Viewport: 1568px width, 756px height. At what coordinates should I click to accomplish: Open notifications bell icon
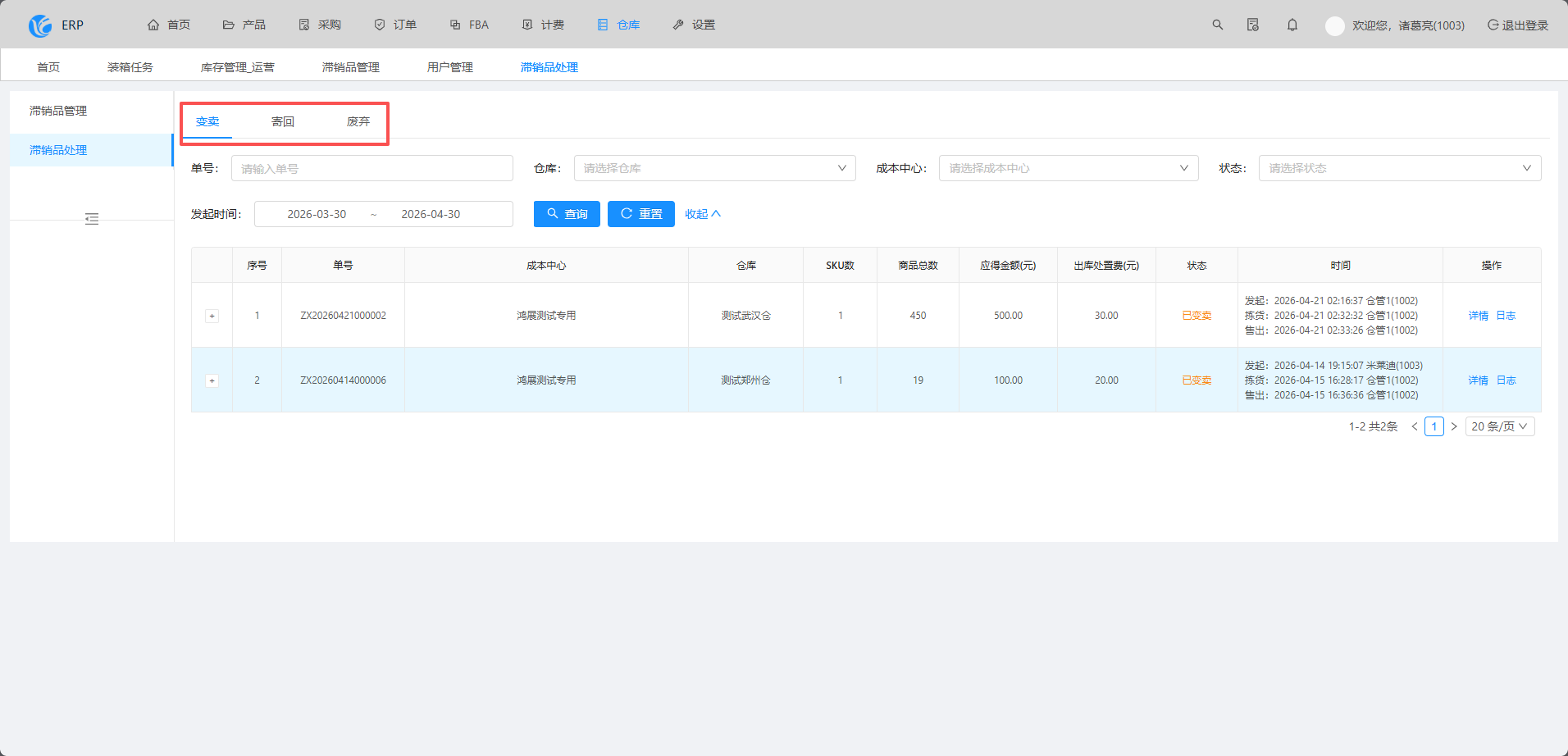click(1292, 25)
